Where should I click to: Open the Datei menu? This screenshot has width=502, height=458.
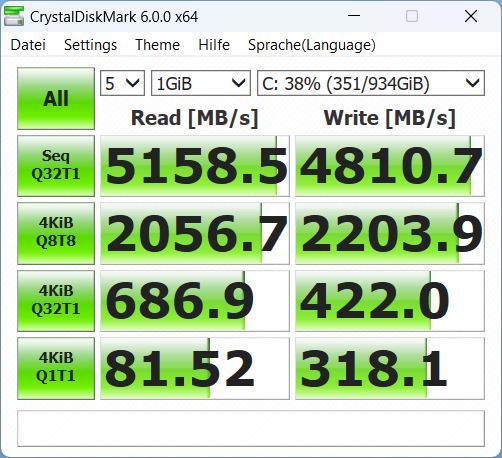pos(28,45)
